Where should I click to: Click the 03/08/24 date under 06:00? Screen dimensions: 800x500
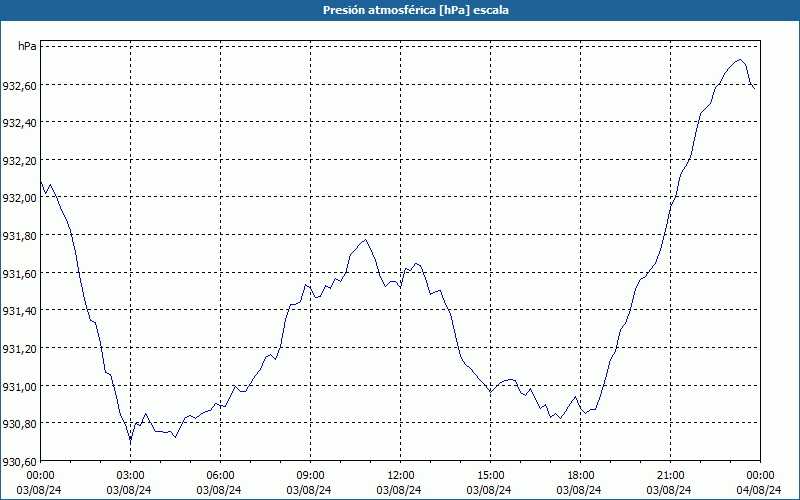pyautogui.click(x=219, y=490)
